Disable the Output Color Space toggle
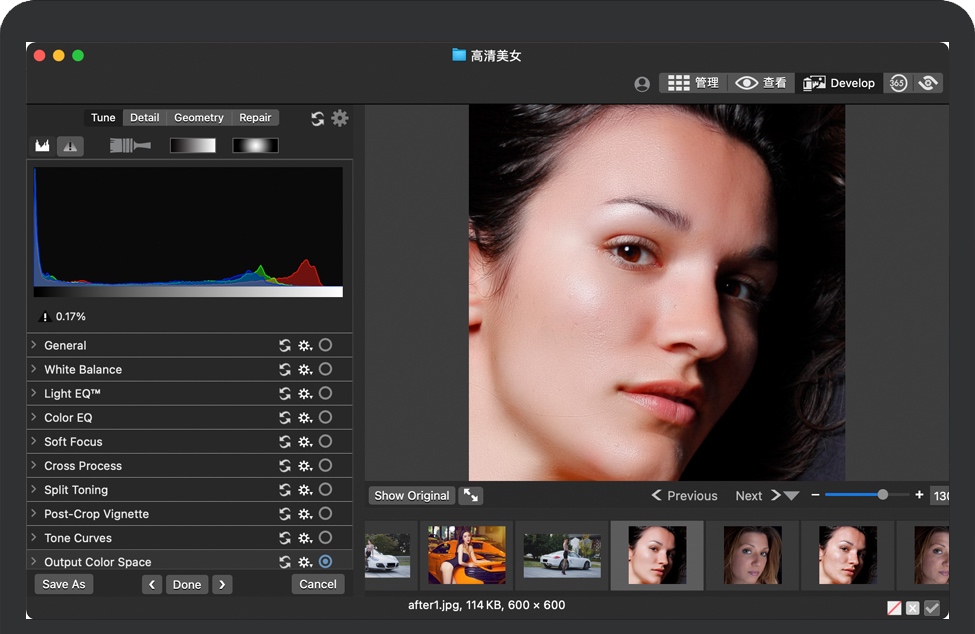 point(325,562)
